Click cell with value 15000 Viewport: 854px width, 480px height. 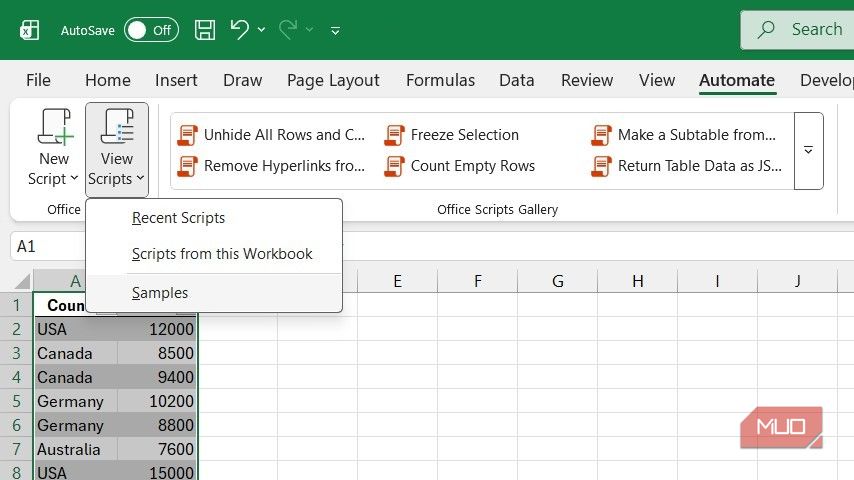click(157, 472)
